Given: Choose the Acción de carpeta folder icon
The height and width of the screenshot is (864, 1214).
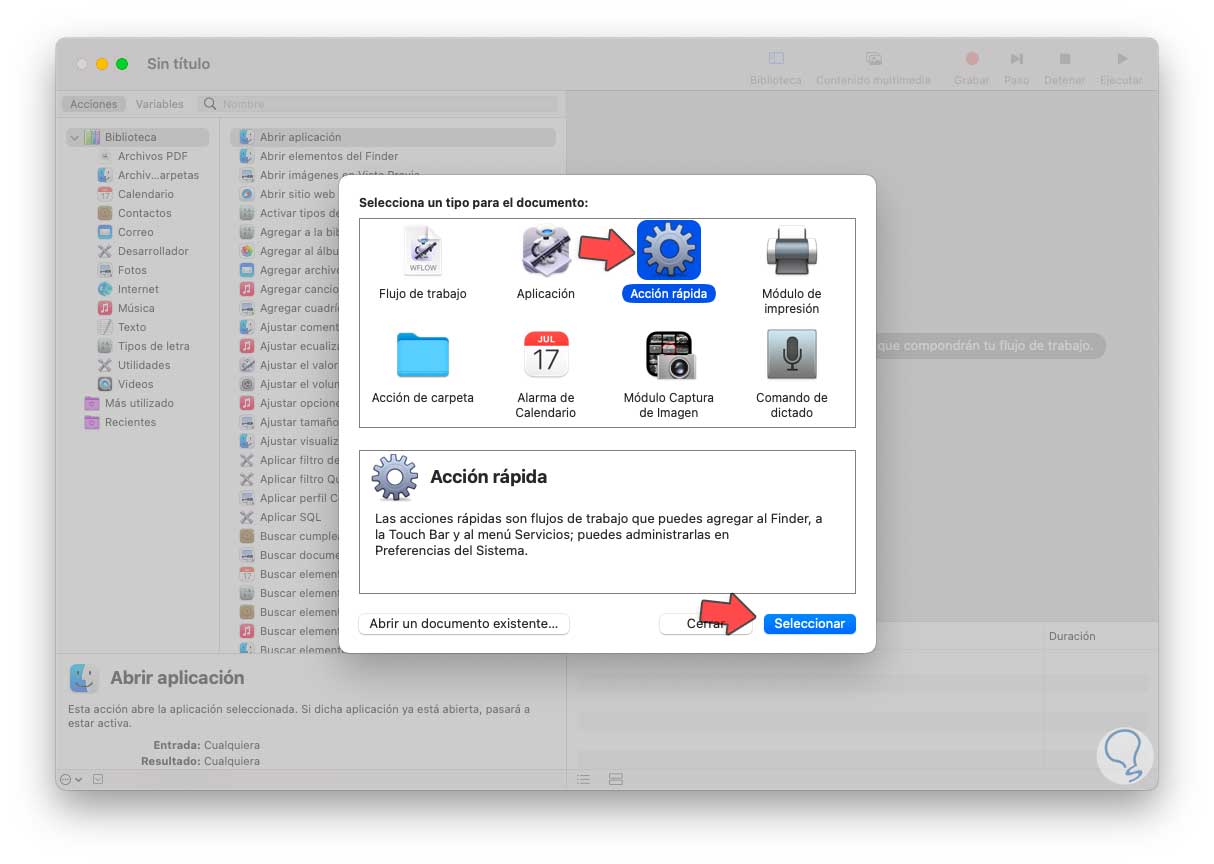Looking at the screenshot, I should pos(422,354).
